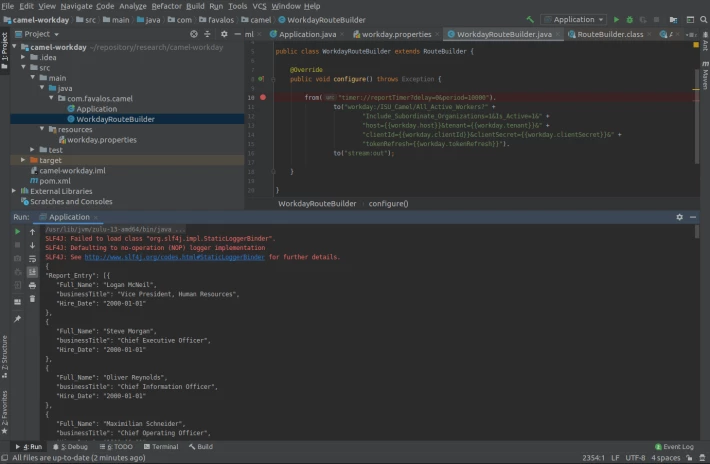710x464 pixels.
Task: Collapse the java folder
Action: pos(42,88)
